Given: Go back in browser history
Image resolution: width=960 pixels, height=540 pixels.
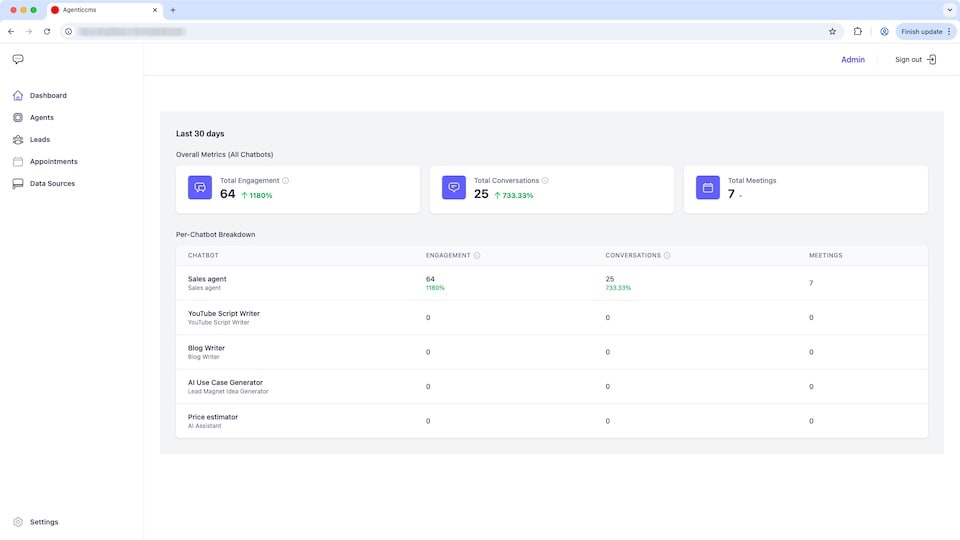Looking at the screenshot, I should (11, 32).
